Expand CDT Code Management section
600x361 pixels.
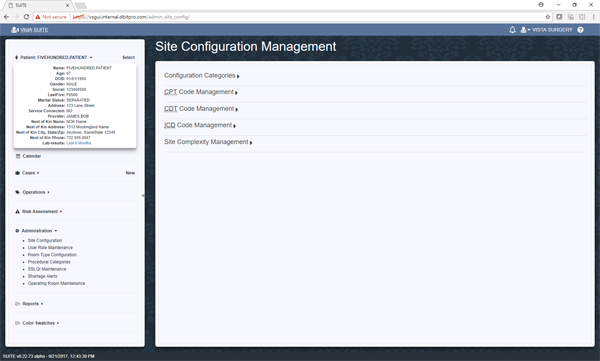(x=201, y=109)
